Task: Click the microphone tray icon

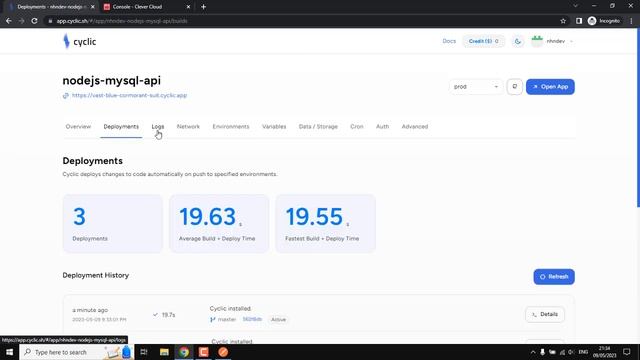Action: click(542, 352)
